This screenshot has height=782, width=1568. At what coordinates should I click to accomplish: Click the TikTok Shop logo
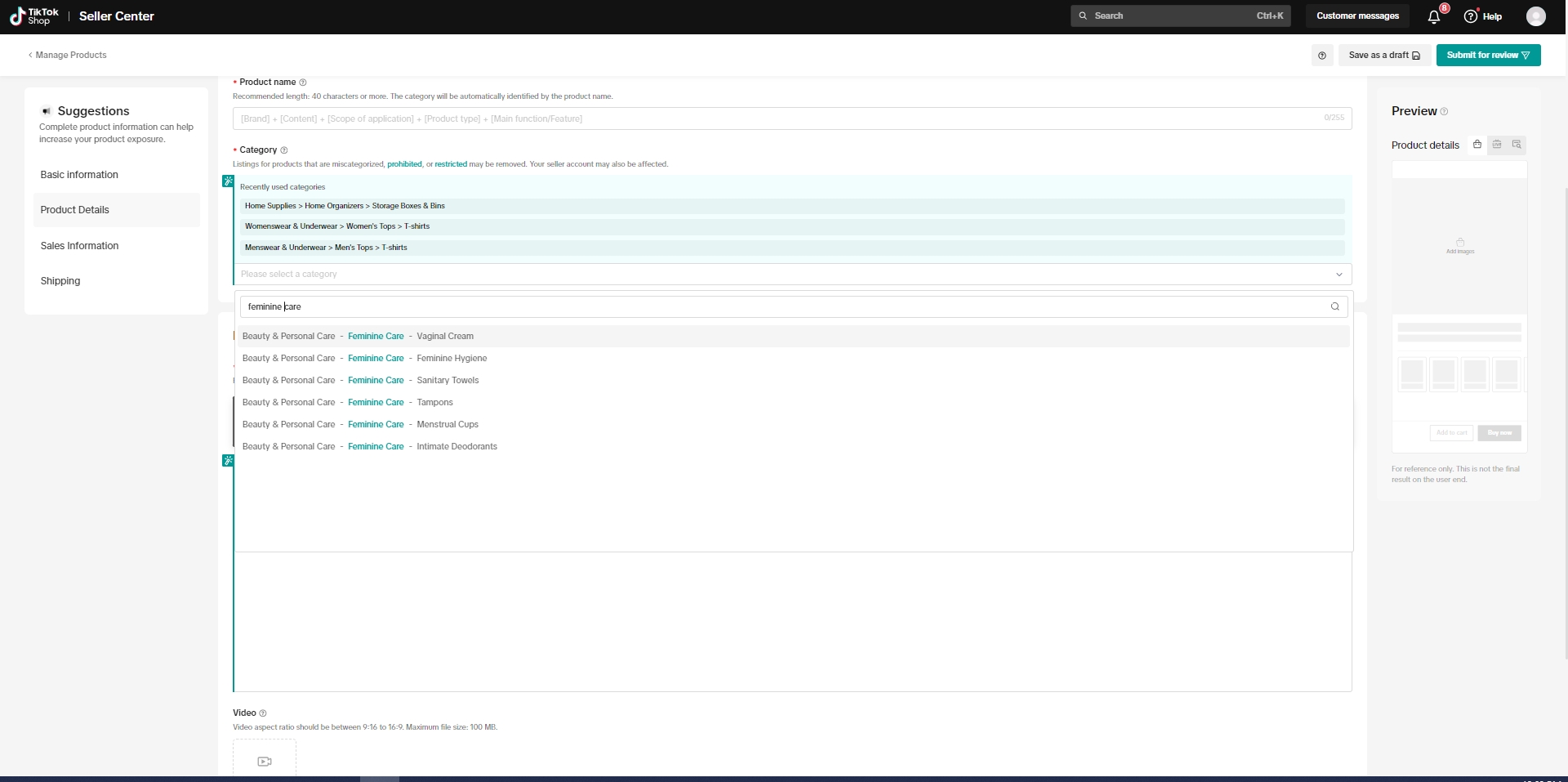click(x=34, y=16)
